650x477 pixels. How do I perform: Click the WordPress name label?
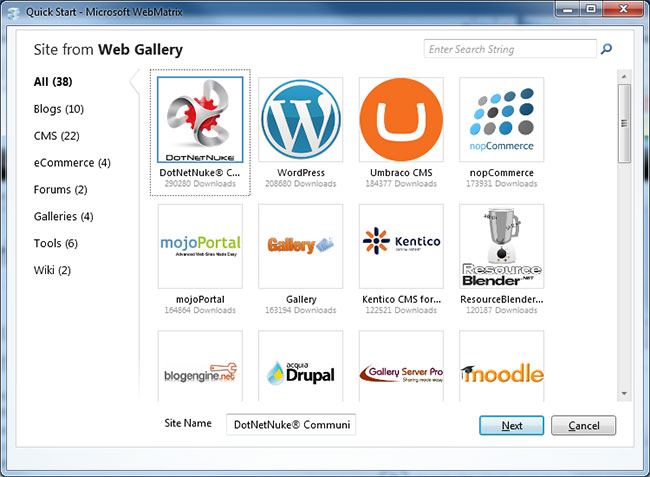[301, 173]
